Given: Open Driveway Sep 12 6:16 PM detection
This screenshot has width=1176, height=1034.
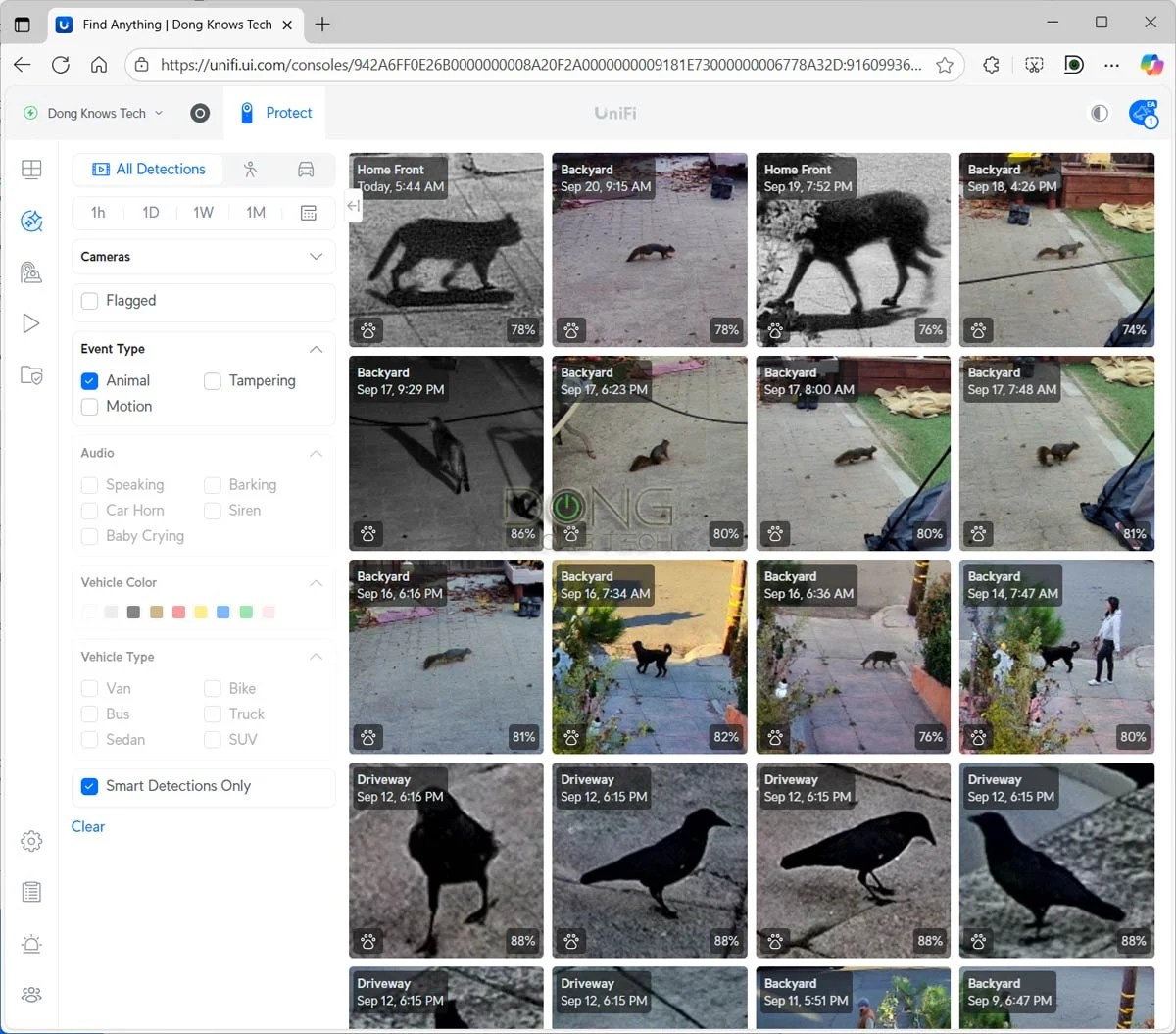Looking at the screenshot, I should click(x=446, y=861).
